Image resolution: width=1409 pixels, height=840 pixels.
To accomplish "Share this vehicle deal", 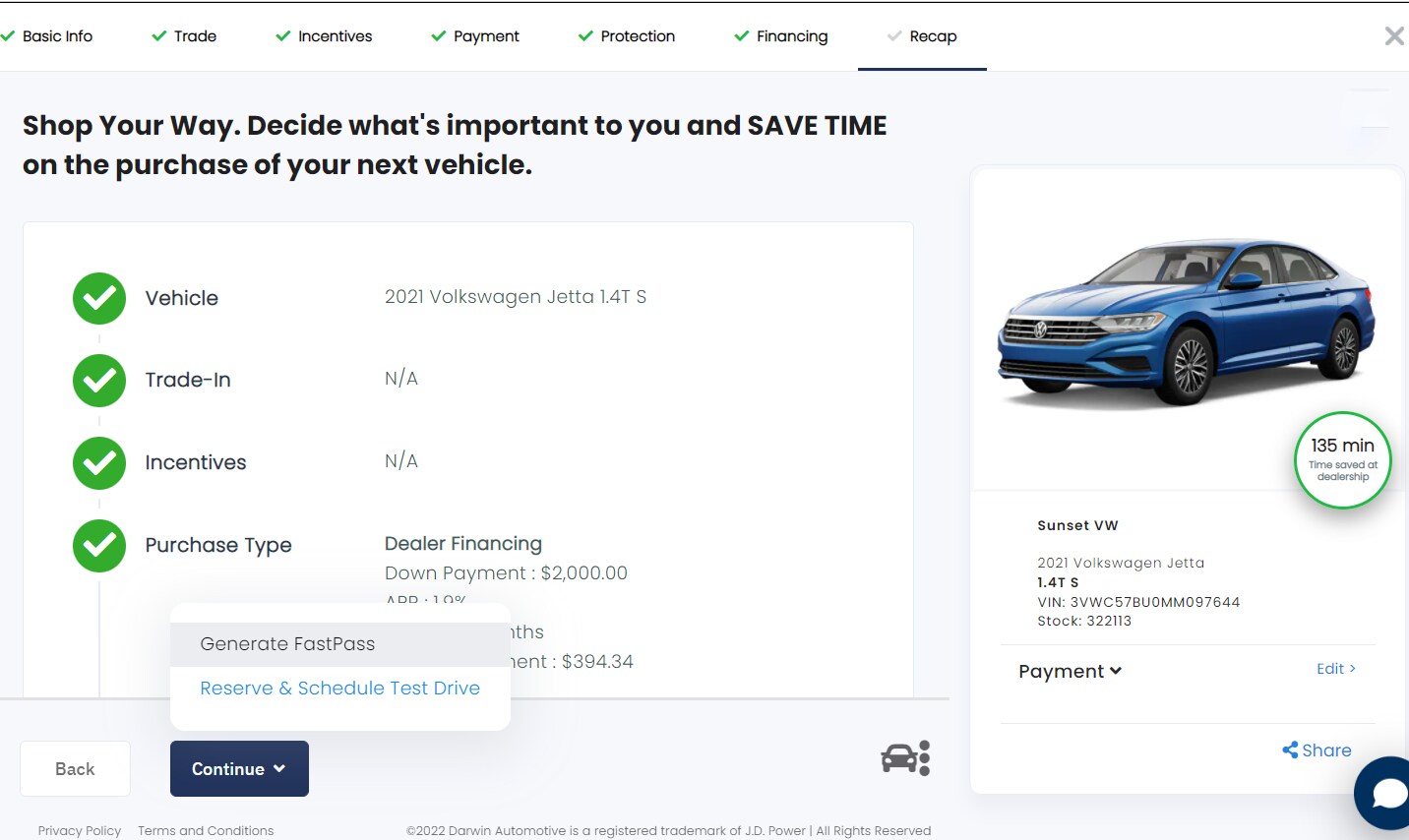I will [1317, 750].
